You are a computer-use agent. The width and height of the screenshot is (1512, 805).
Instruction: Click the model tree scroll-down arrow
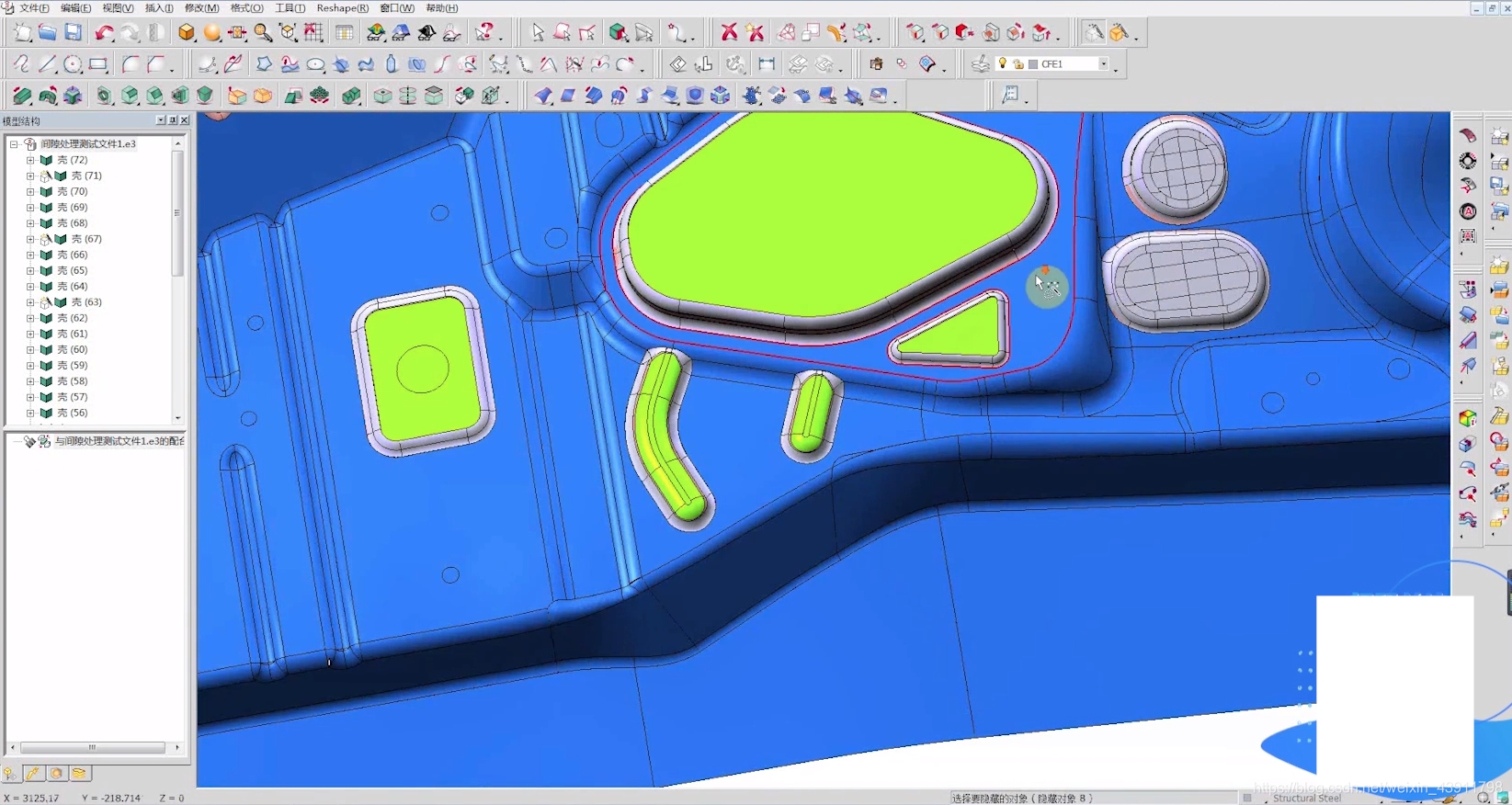tap(177, 418)
